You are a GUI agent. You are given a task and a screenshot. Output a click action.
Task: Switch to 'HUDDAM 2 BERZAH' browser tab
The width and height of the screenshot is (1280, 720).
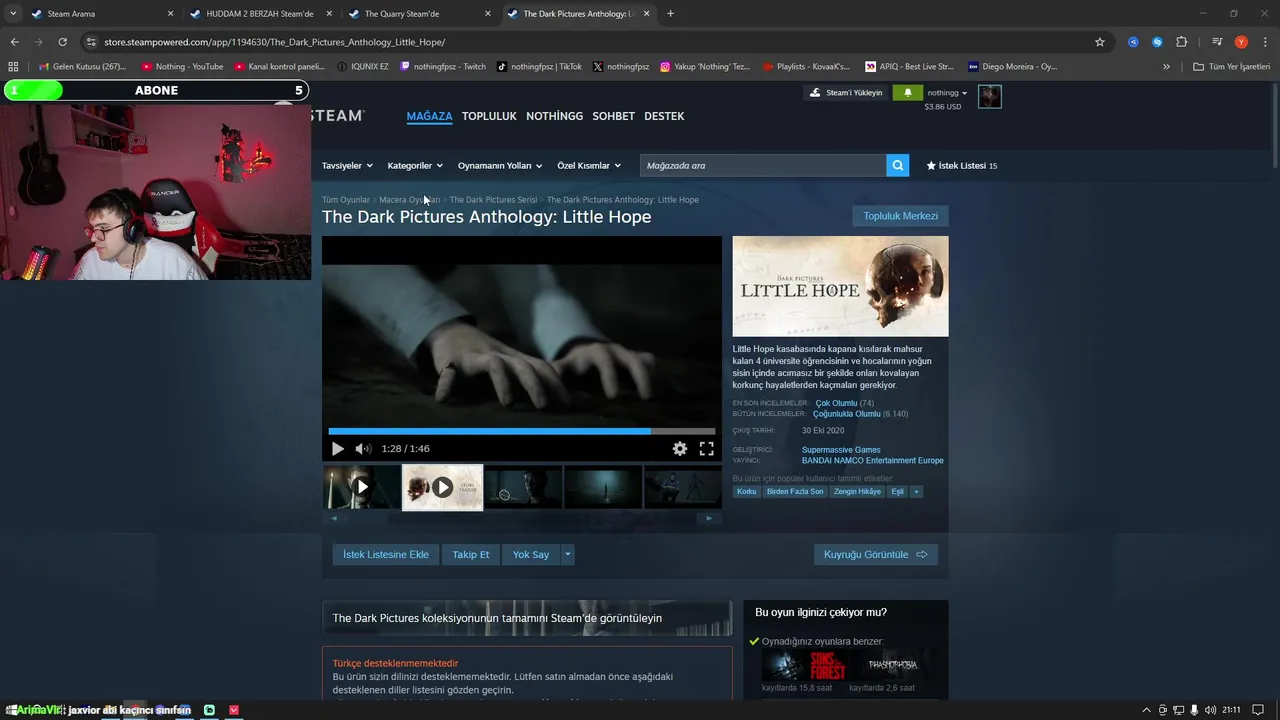(x=260, y=14)
